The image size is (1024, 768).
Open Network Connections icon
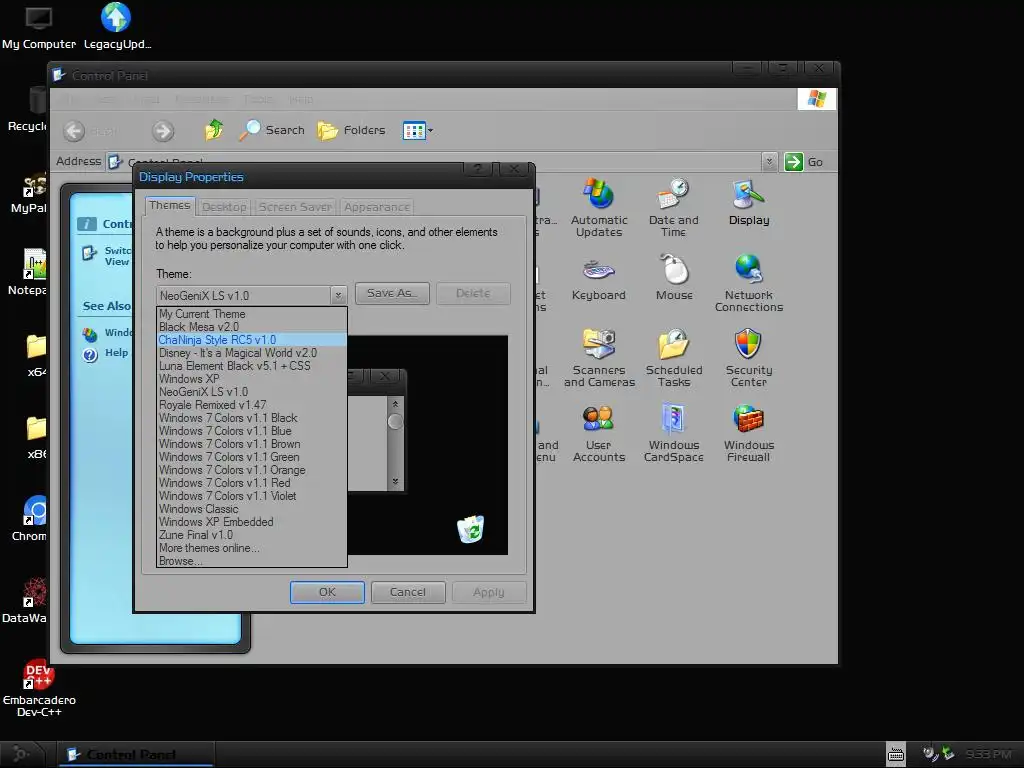tap(749, 283)
